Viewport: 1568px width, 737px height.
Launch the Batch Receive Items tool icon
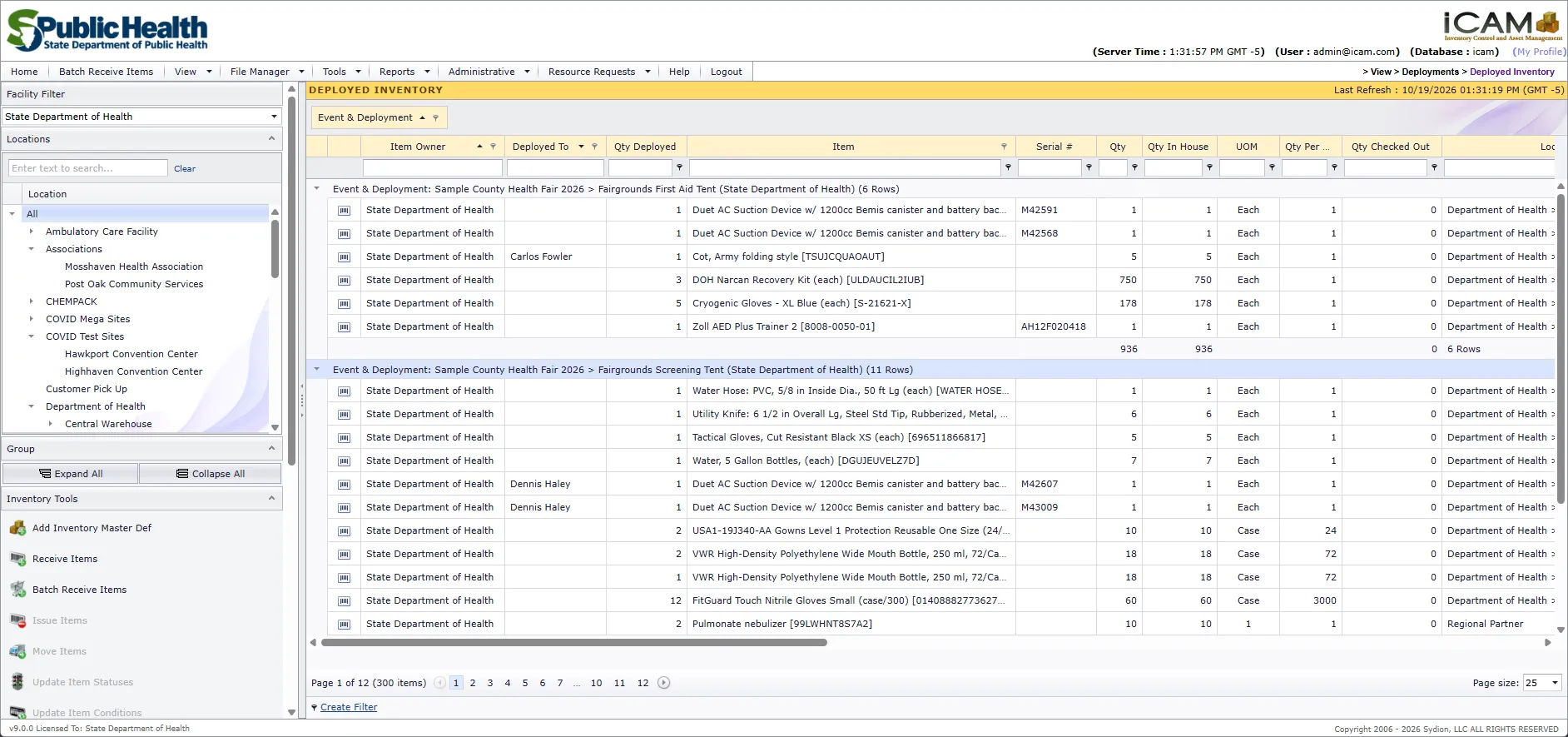tap(17, 590)
